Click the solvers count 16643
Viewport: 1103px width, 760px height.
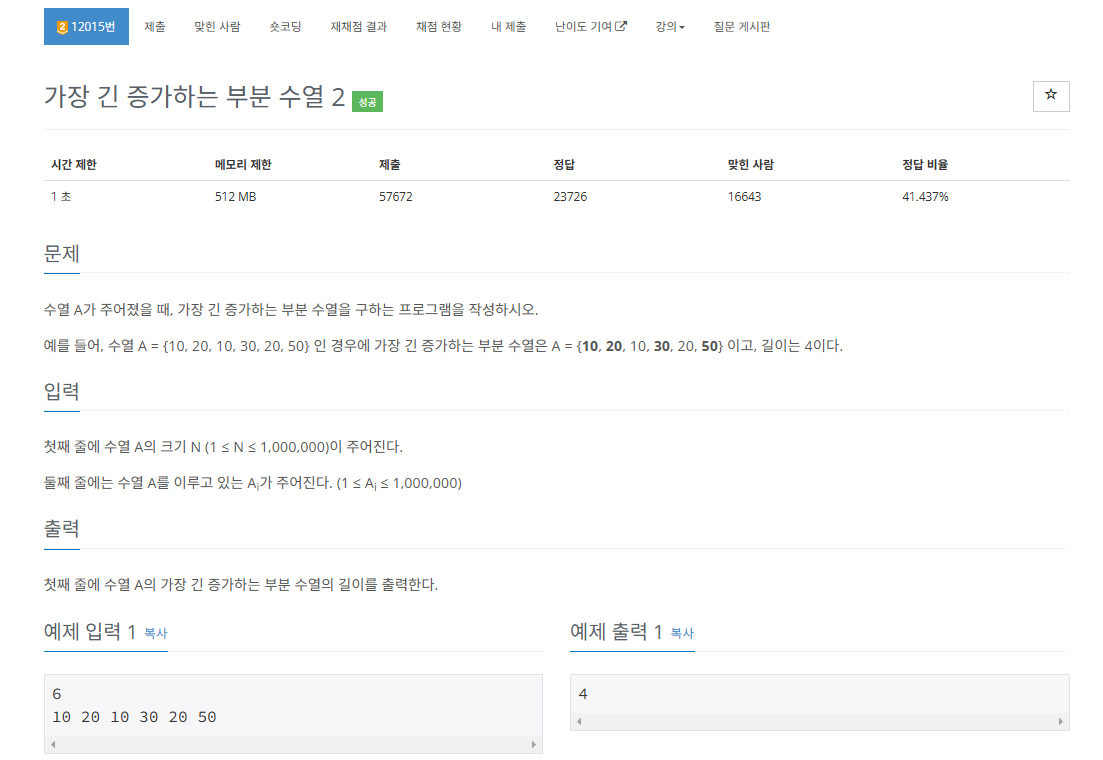[x=744, y=197]
